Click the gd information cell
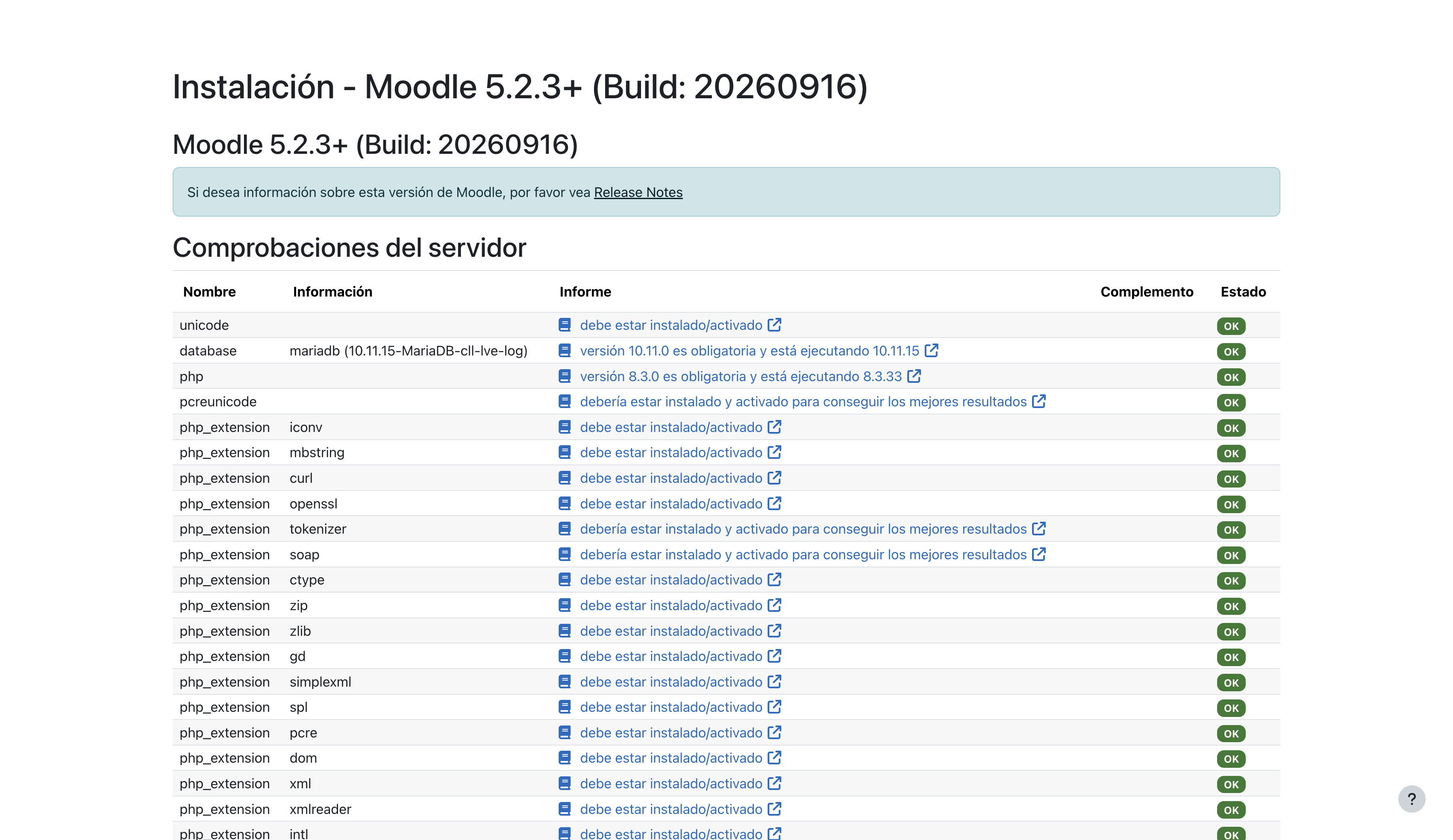 (297, 657)
